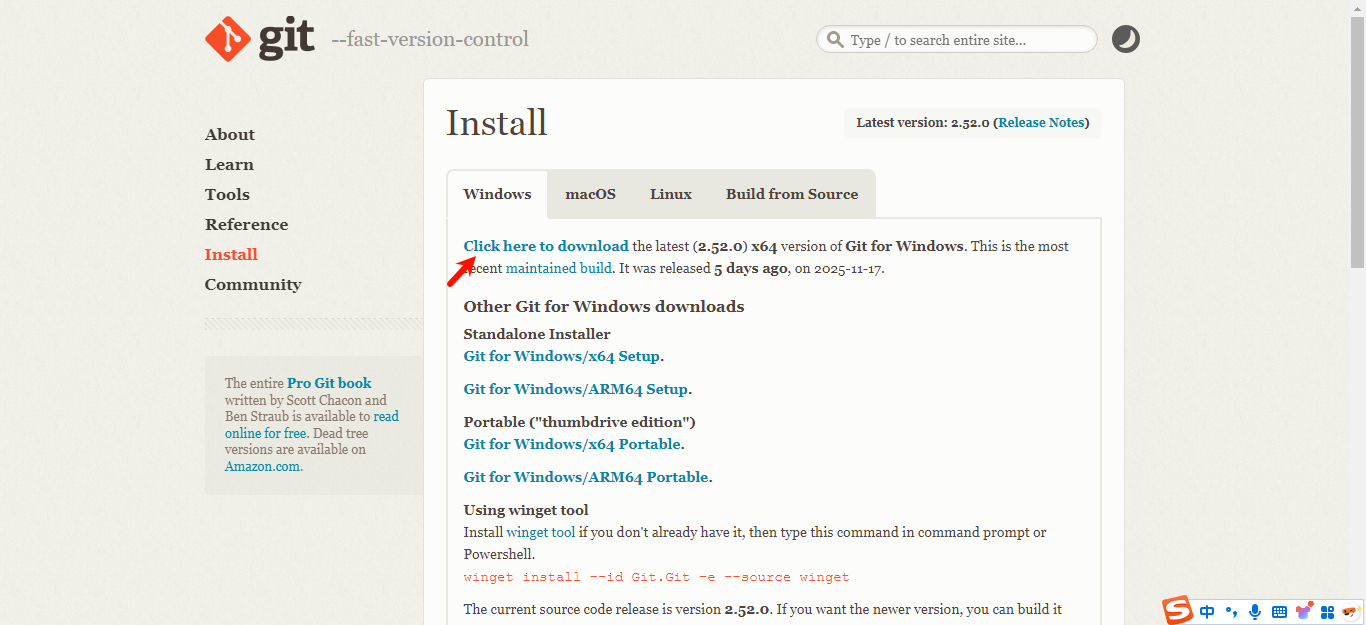
Task: Open the 'winget tool' link
Action: click(x=541, y=533)
